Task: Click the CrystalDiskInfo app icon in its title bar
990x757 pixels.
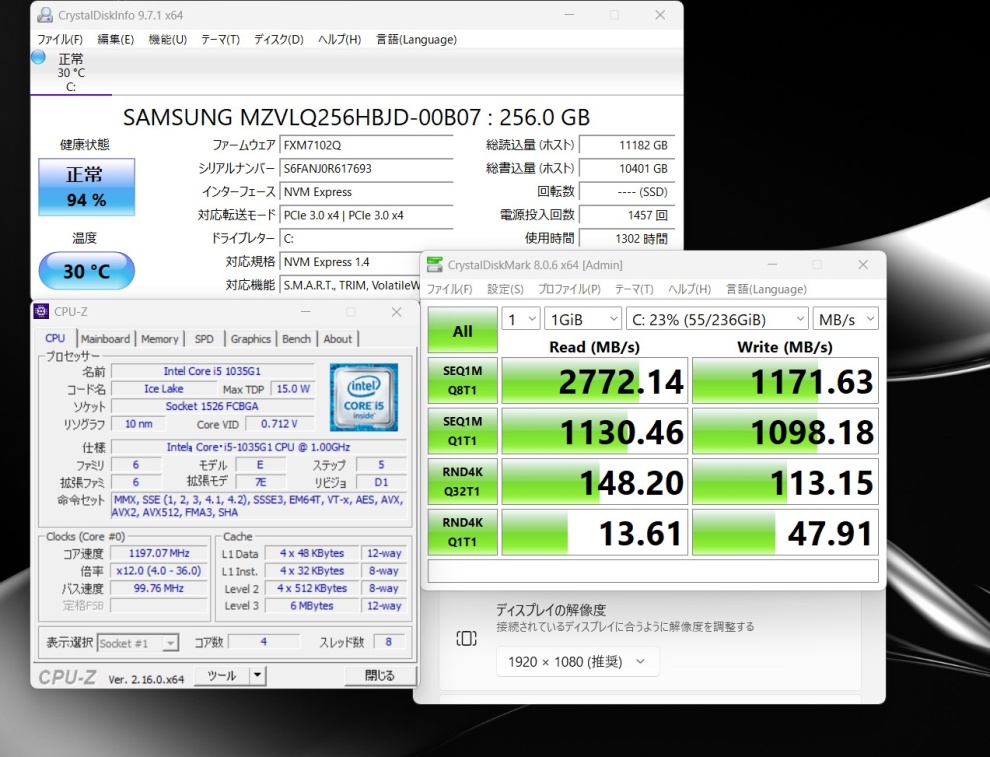Action: click(x=45, y=15)
